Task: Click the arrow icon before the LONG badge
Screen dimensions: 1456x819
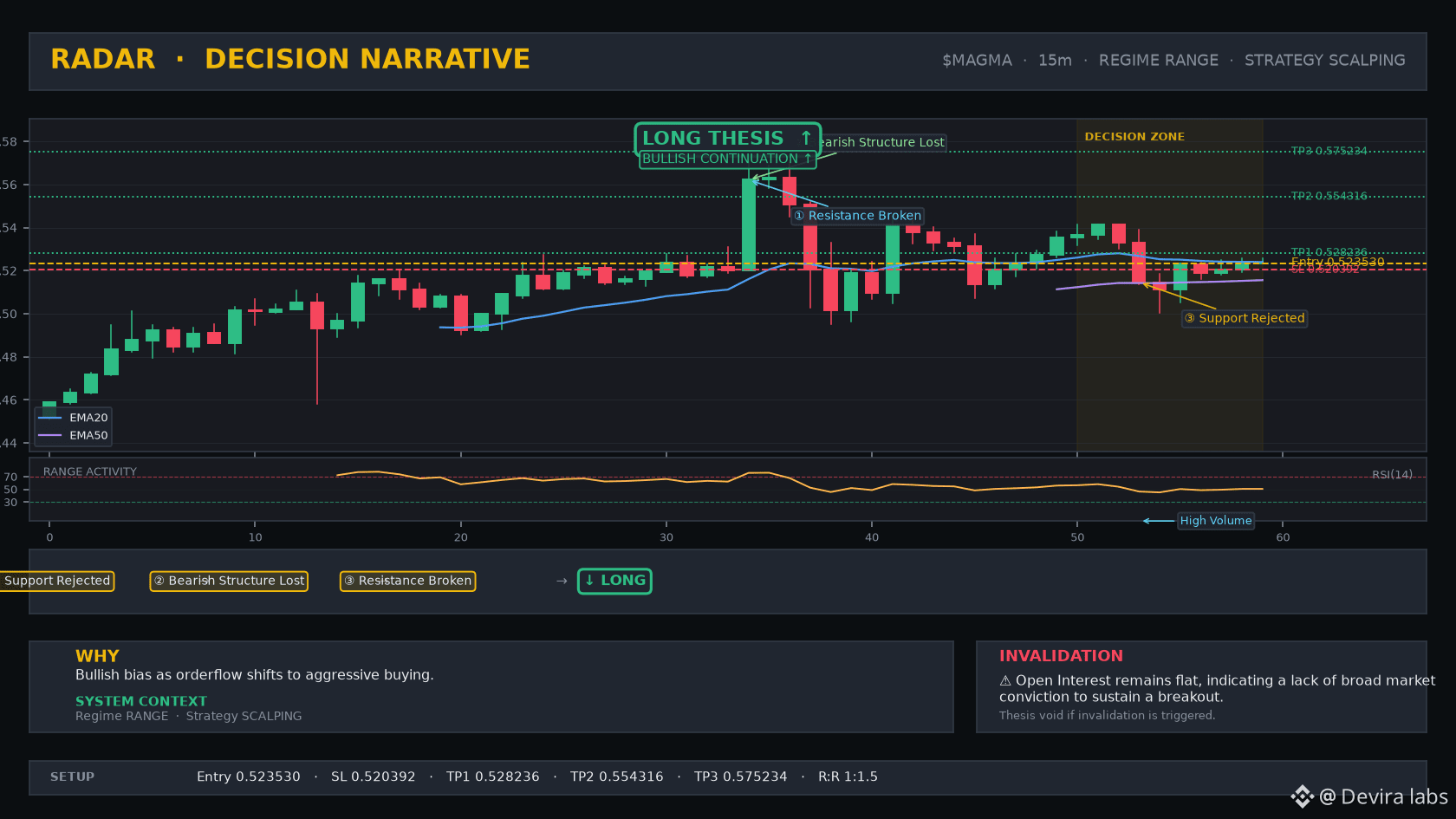Action: tap(562, 581)
